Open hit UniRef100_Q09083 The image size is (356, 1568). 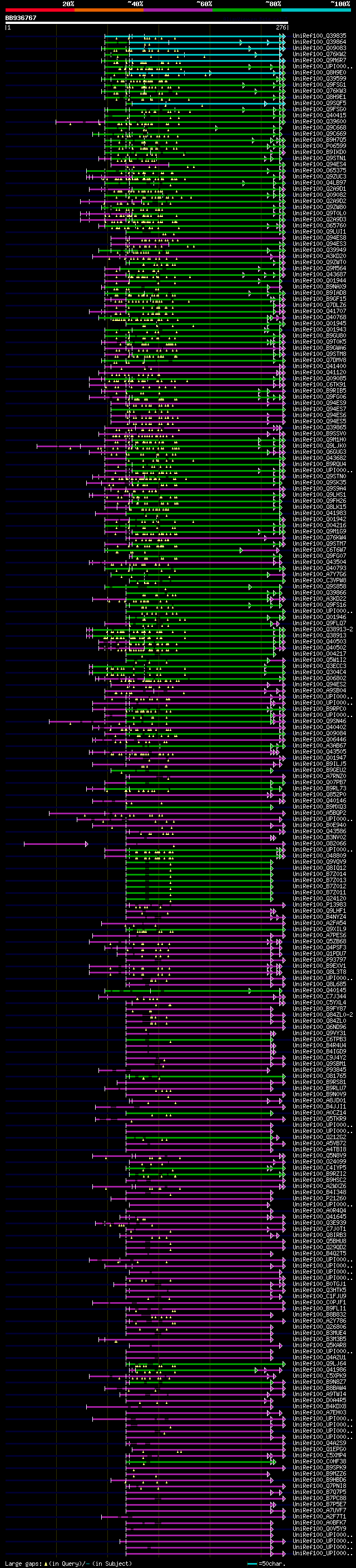point(319,48)
